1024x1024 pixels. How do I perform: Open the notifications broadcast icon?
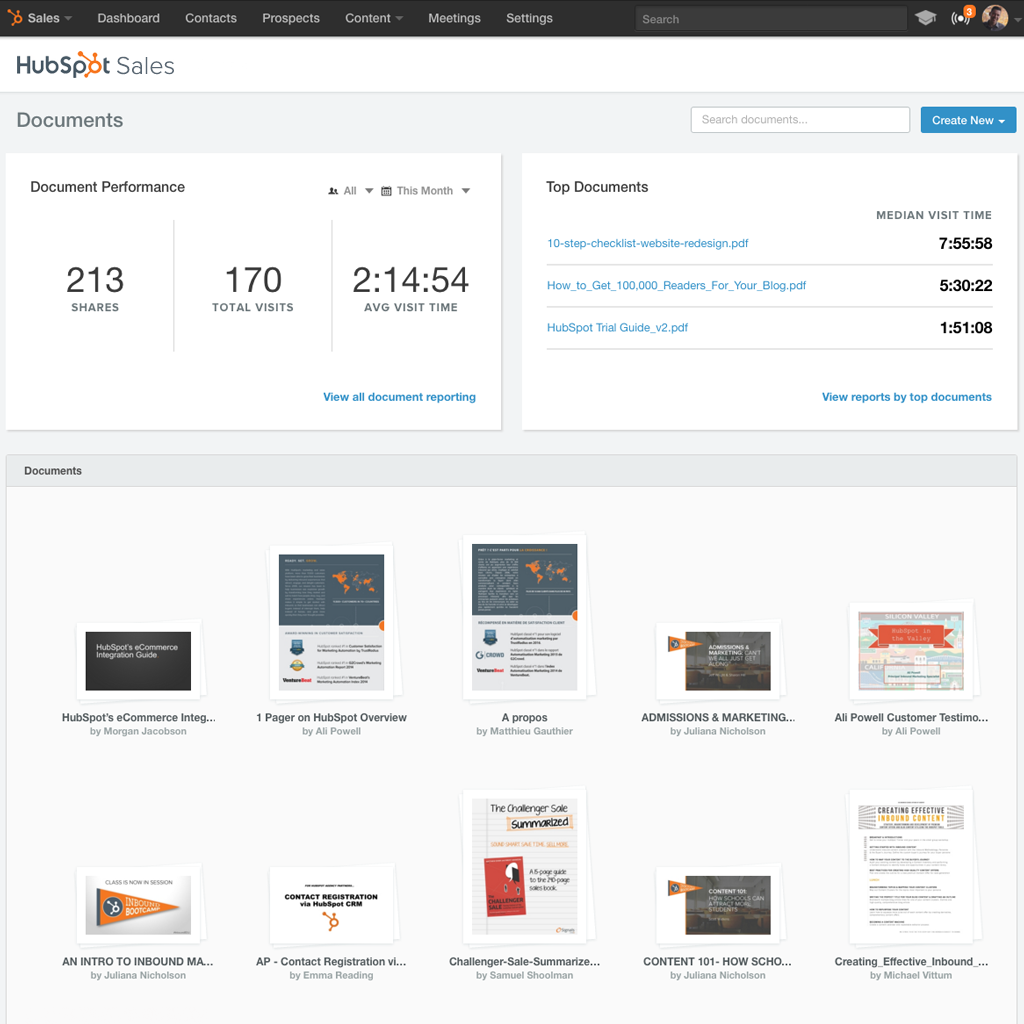click(x=961, y=17)
